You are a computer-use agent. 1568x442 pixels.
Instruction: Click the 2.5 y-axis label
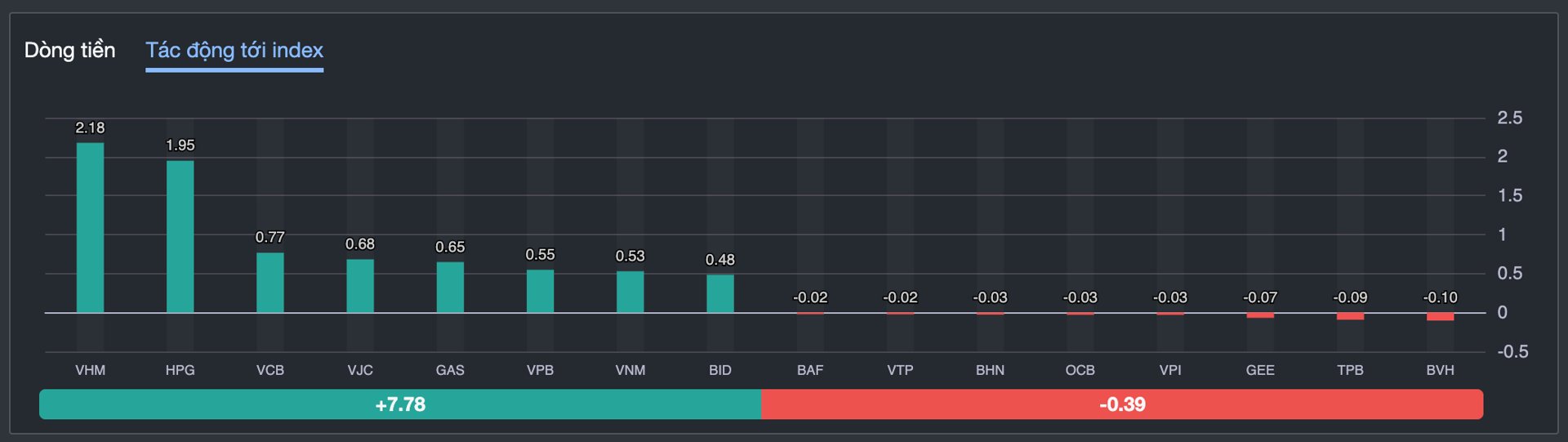point(1509,118)
